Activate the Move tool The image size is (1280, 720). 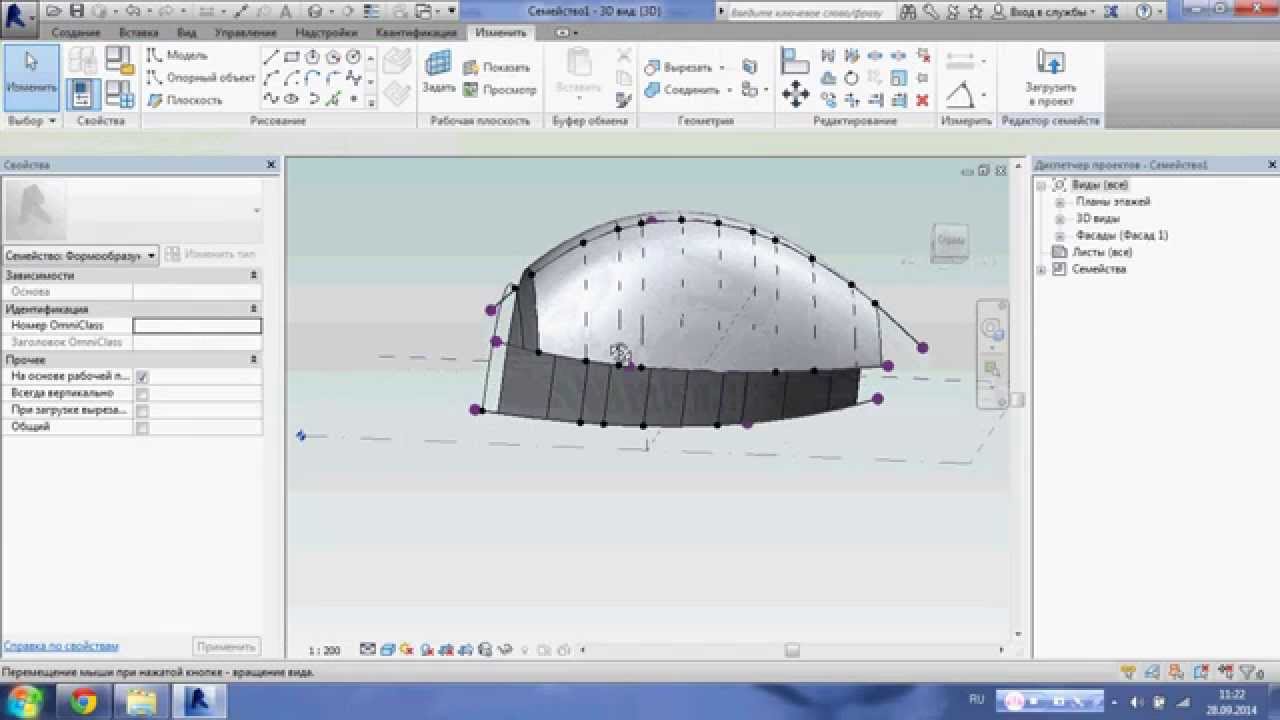pyautogui.click(x=795, y=95)
